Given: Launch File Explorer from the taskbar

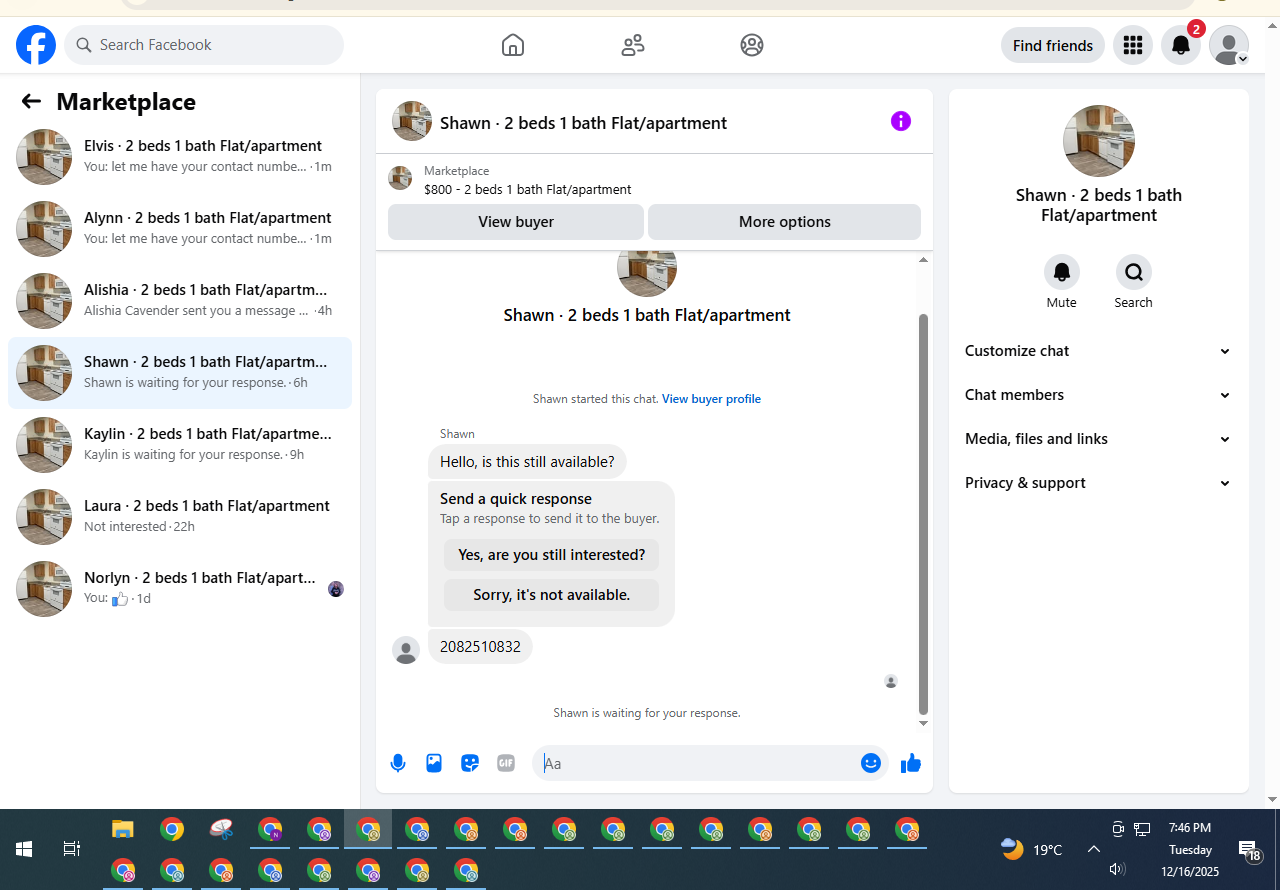Looking at the screenshot, I should [x=123, y=829].
